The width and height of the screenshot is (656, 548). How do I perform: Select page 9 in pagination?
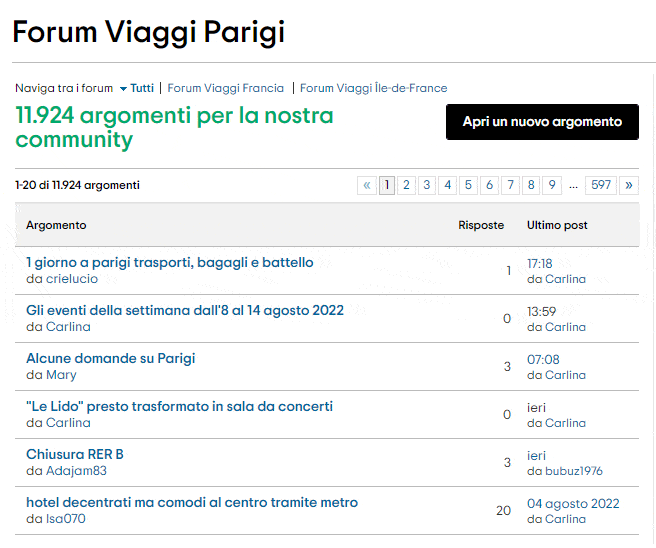552,185
